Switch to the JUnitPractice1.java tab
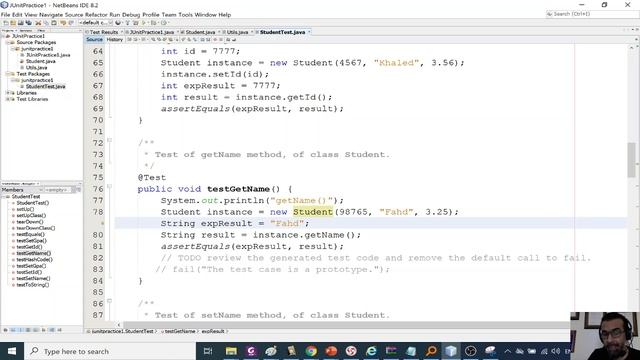The image size is (640, 360). click(152, 32)
